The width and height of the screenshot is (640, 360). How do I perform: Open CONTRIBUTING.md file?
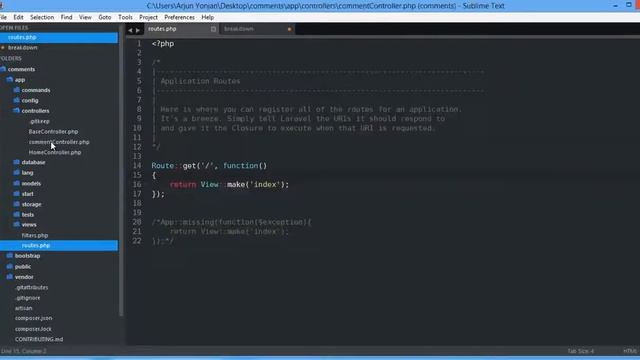[x=39, y=339]
